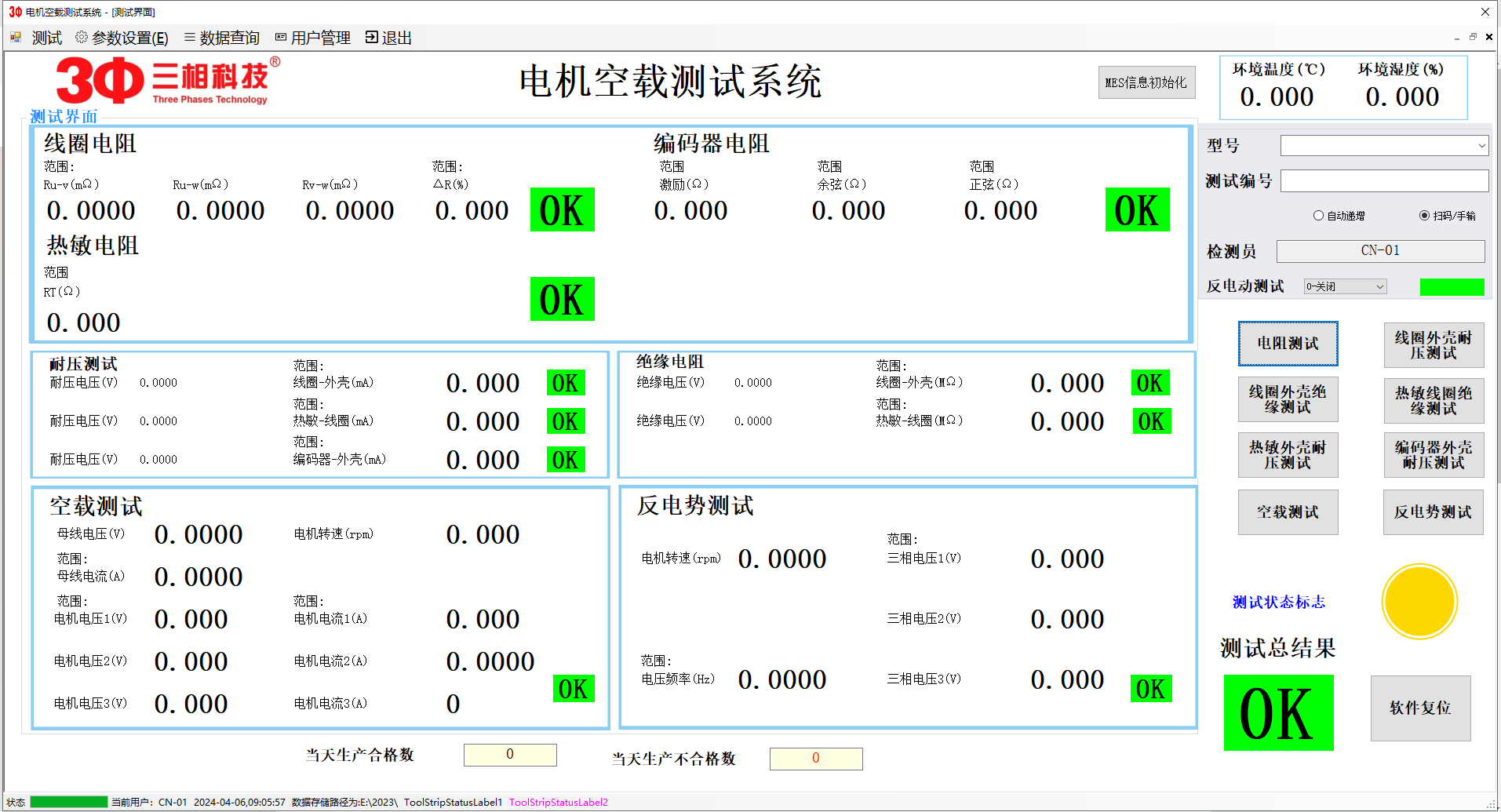Viewport: 1501px width, 812px height.
Task: Click the green indicator beside 反电动测试
Action: coord(1452,286)
